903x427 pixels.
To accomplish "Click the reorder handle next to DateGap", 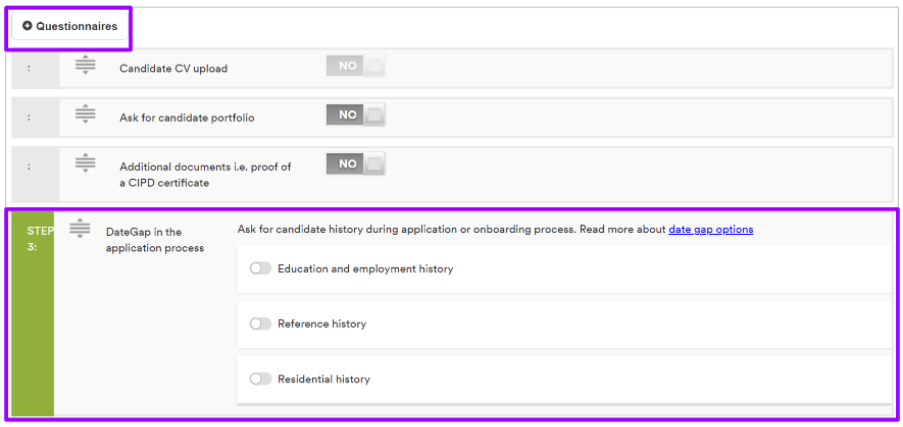I will click(80, 230).
